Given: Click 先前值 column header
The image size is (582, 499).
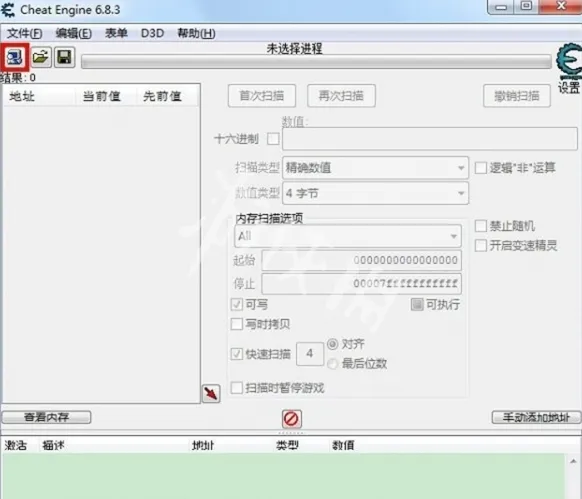Looking at the screenshot, I should [168, 97].
